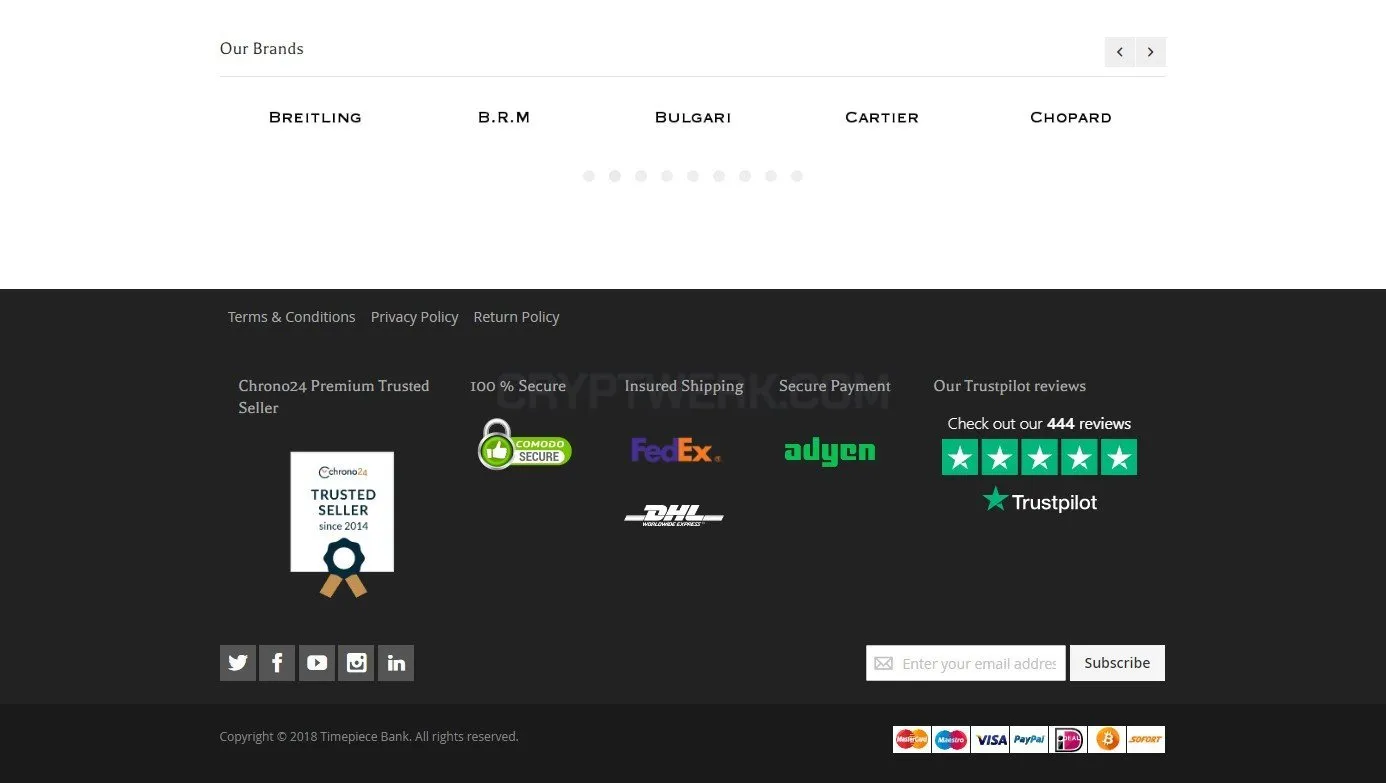Open the Terms & Conditions link
Screen dimensions: 1386x783
[x=291, y=317]
